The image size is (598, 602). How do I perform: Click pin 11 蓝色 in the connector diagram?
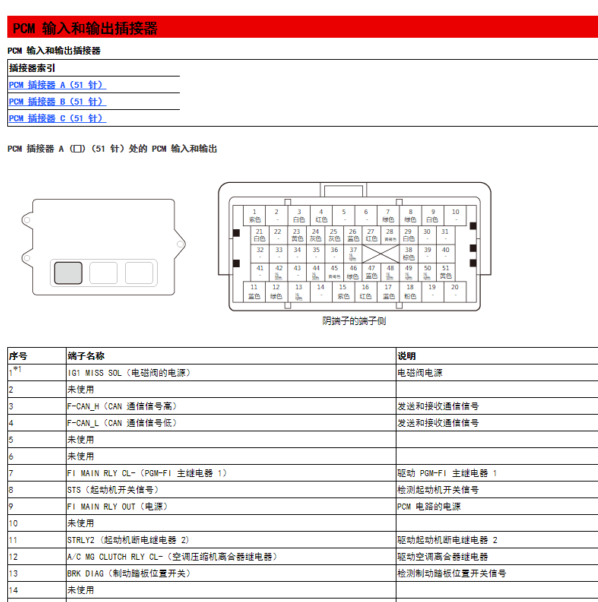tap(254, 291)
